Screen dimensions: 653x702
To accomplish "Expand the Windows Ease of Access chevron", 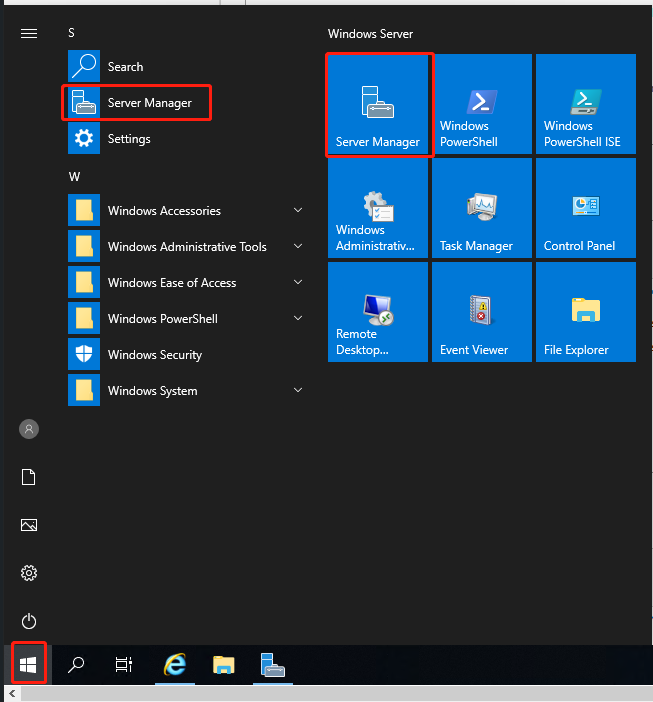I will click(298, 282).
